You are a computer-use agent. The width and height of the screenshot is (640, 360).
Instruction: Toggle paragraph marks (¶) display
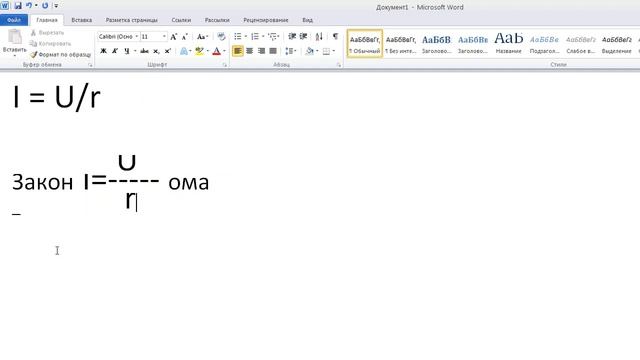click(x=335, y=36)
